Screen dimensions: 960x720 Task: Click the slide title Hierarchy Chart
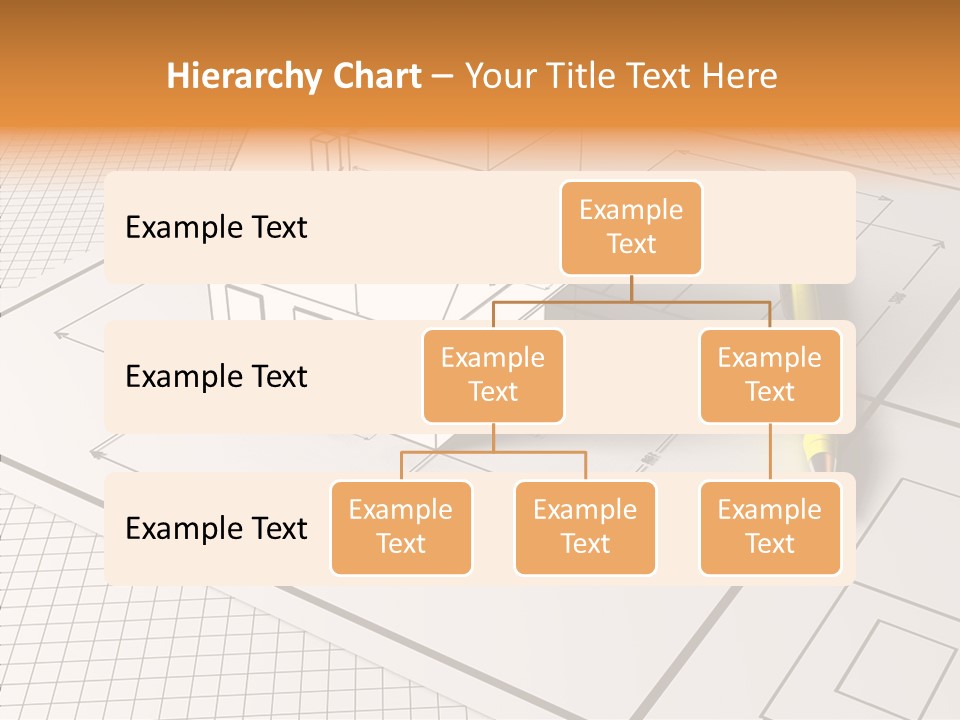click(x=294, y=75)
